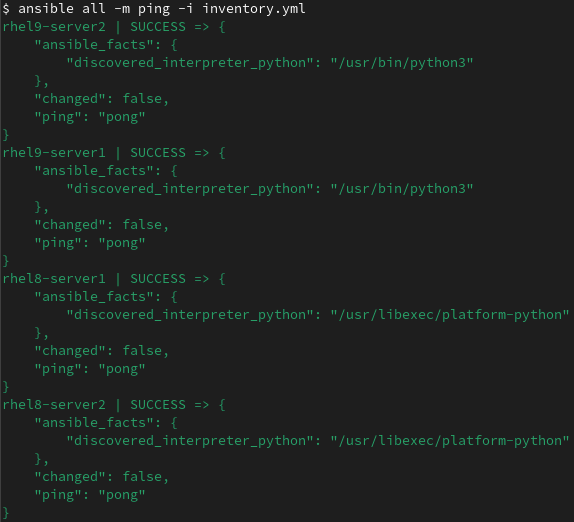Click "ansible_facts" key under rhel9-server2
Screen dimensions: 574x522
(x=94, y=45)
